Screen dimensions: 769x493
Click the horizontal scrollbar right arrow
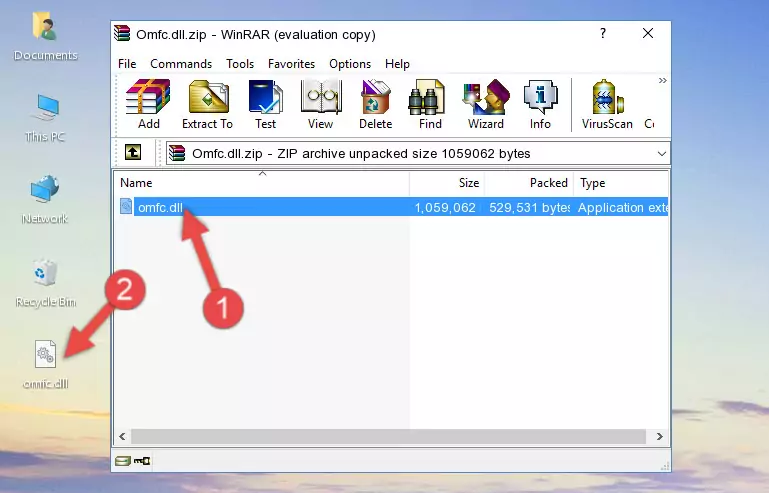pos(660,436)
